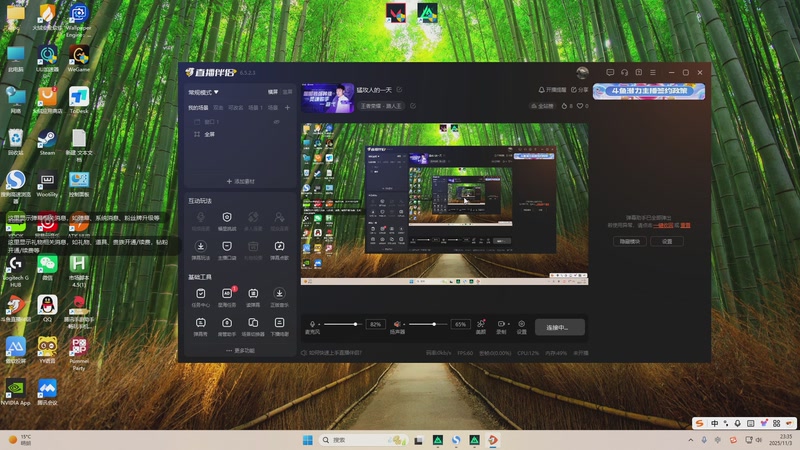Open the QQ penguin desktop icon
Screen dimensions: 800x450
(x=47, y=309)
